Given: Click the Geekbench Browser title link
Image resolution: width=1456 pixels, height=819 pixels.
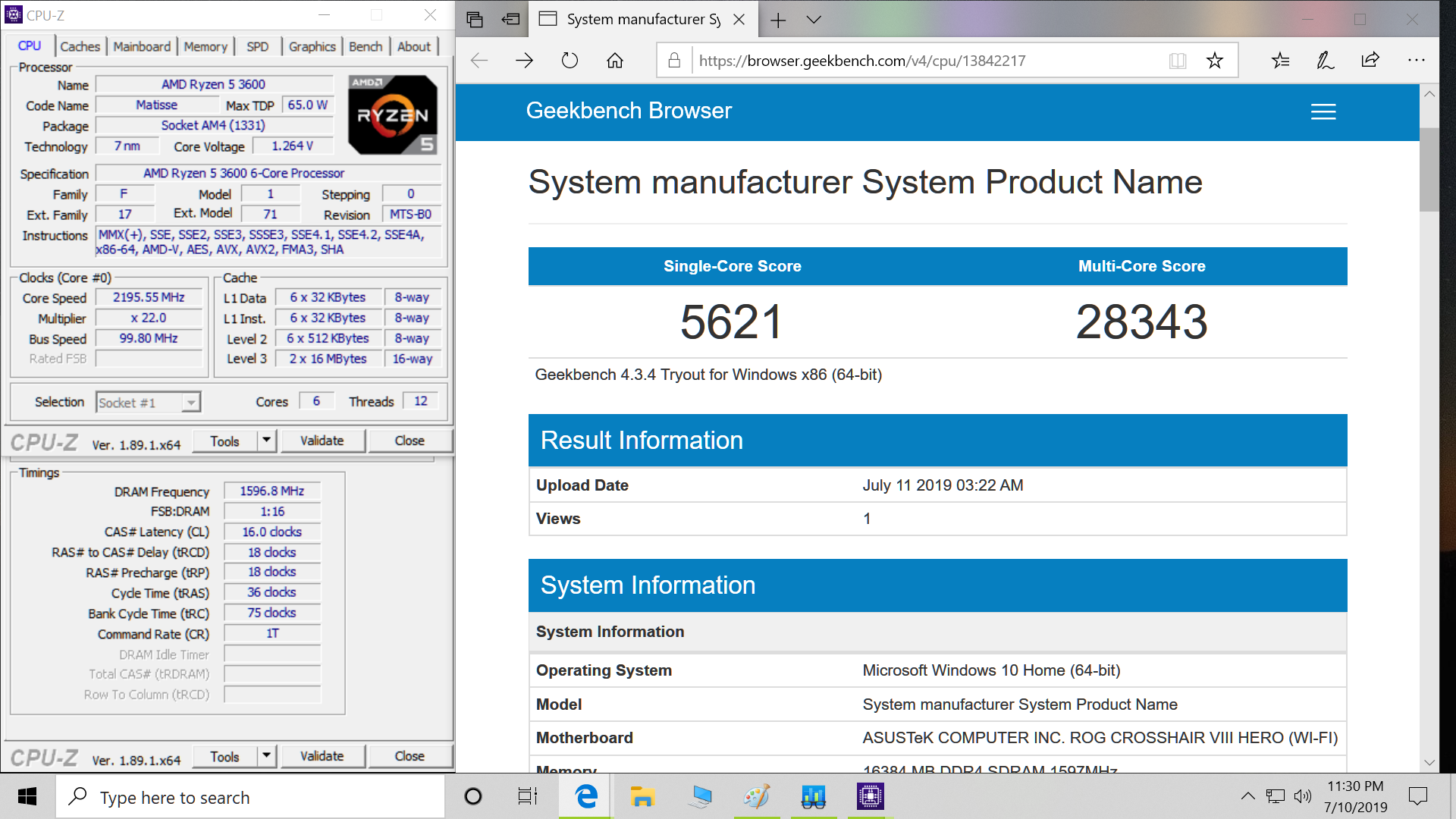Looking at the screenshot, I should coord(629,111).
